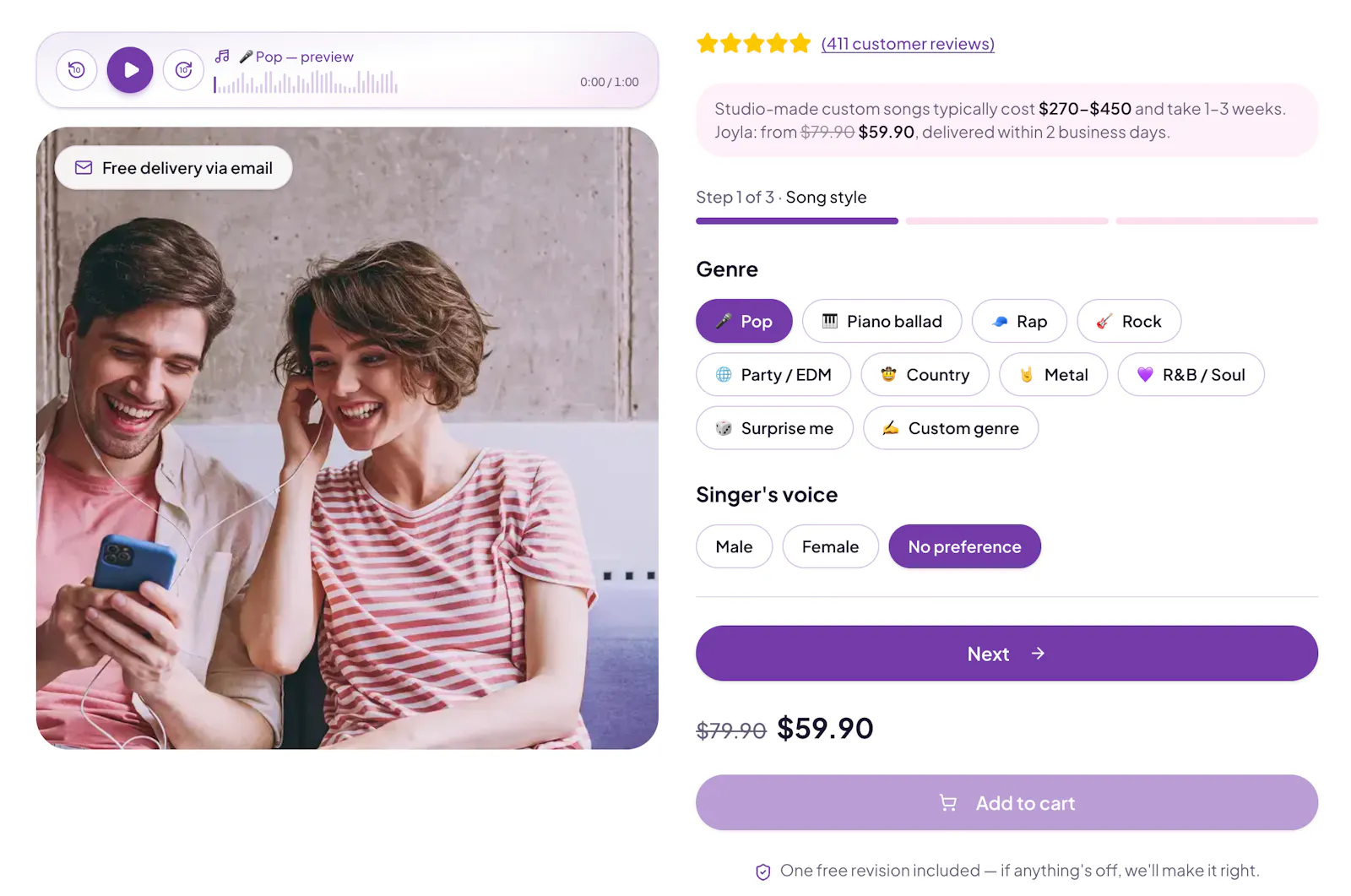Go to the Next step

[1006, 654]
